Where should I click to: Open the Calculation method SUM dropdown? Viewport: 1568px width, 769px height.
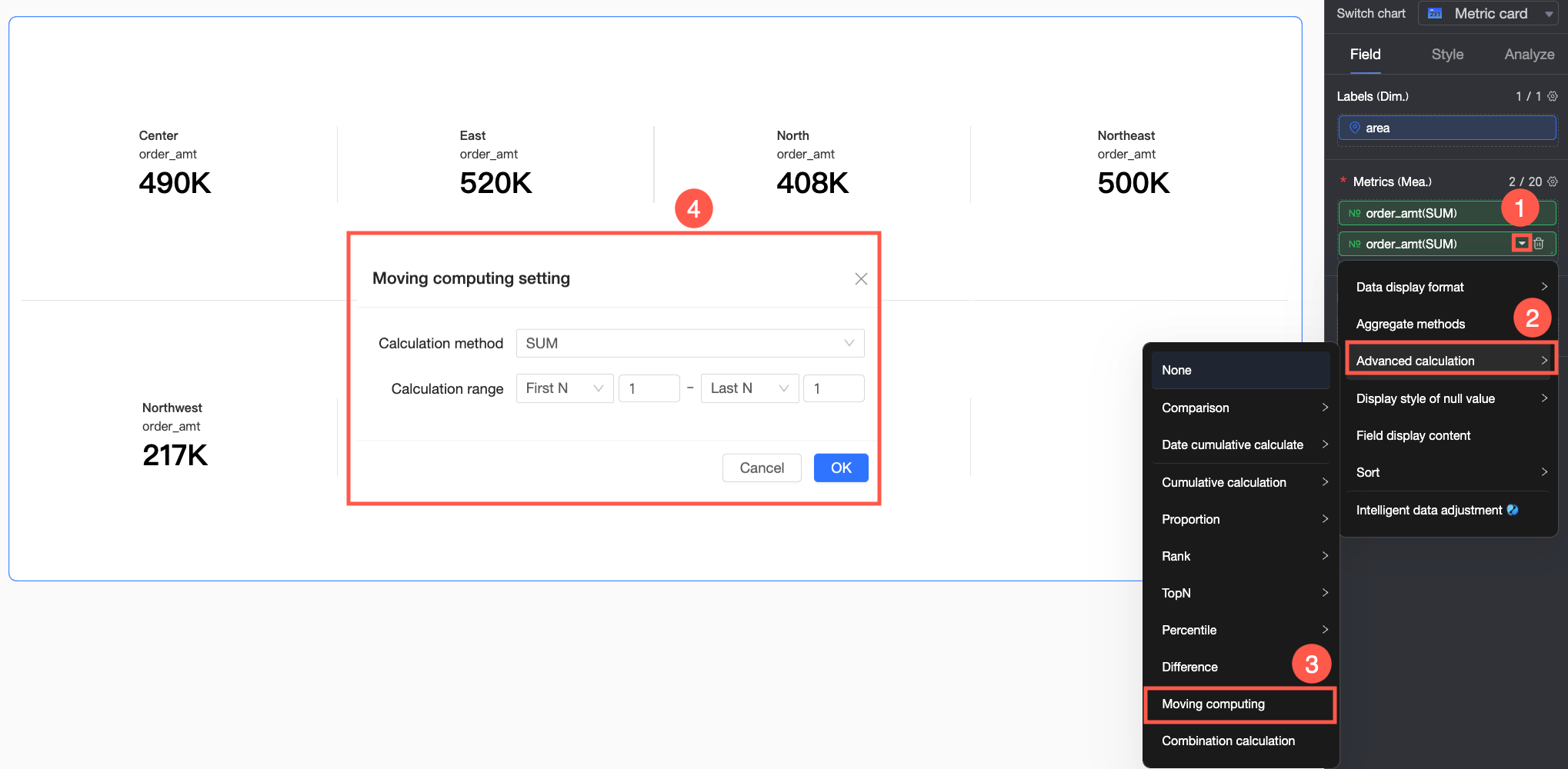[690, 343]
